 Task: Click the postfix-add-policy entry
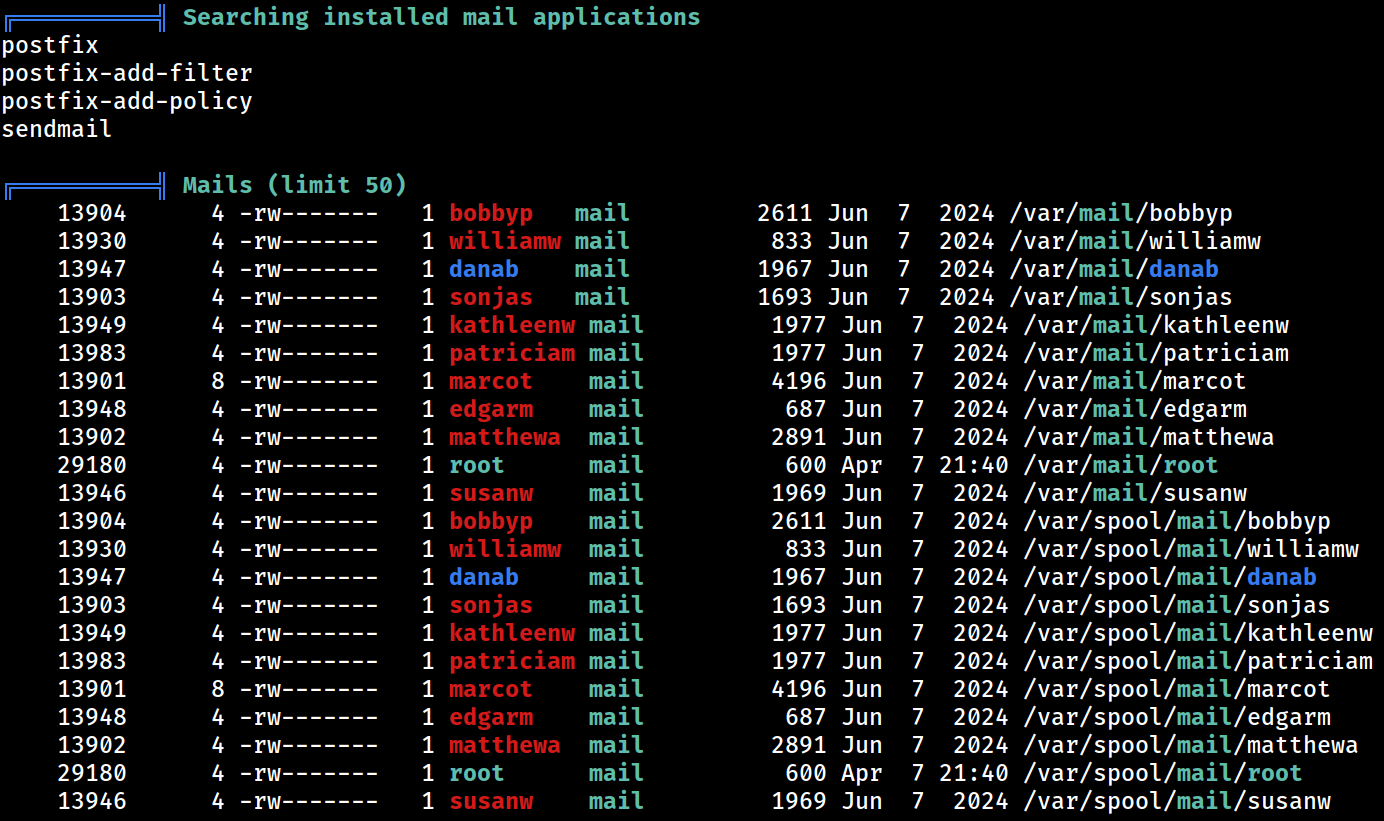[x=127, y=101]
